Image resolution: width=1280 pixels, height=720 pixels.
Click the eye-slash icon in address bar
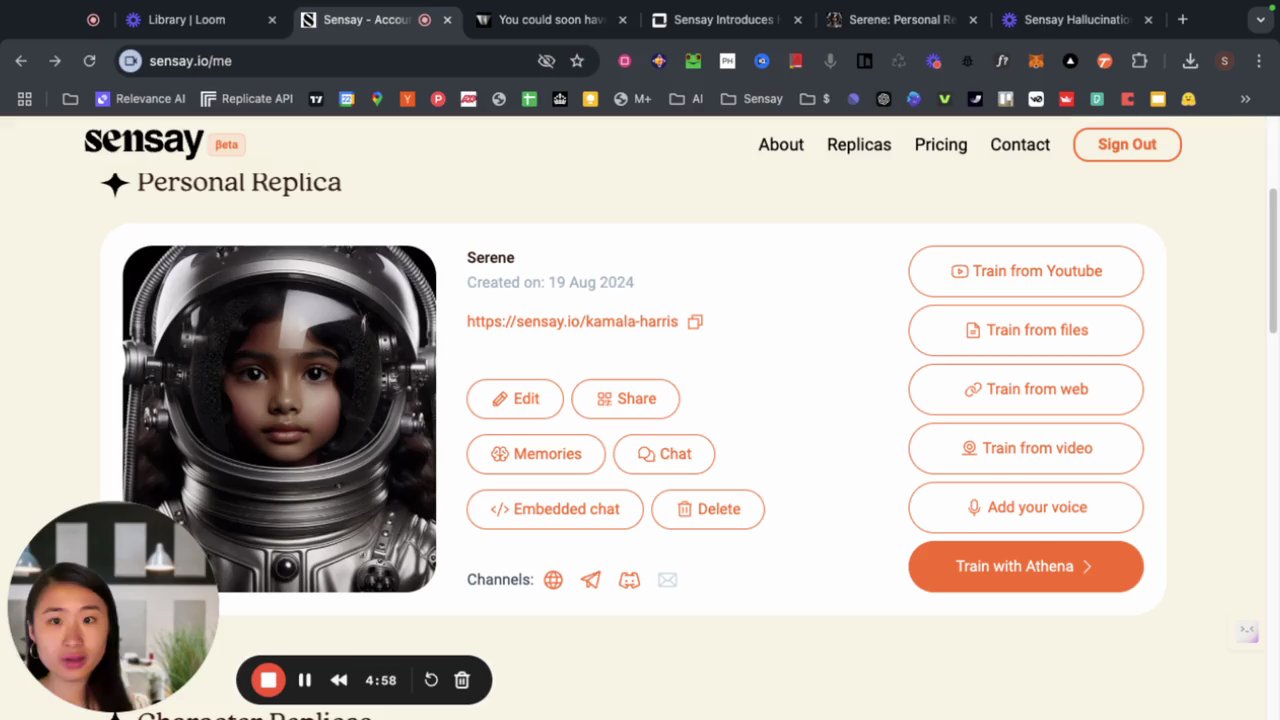(546, 61)
